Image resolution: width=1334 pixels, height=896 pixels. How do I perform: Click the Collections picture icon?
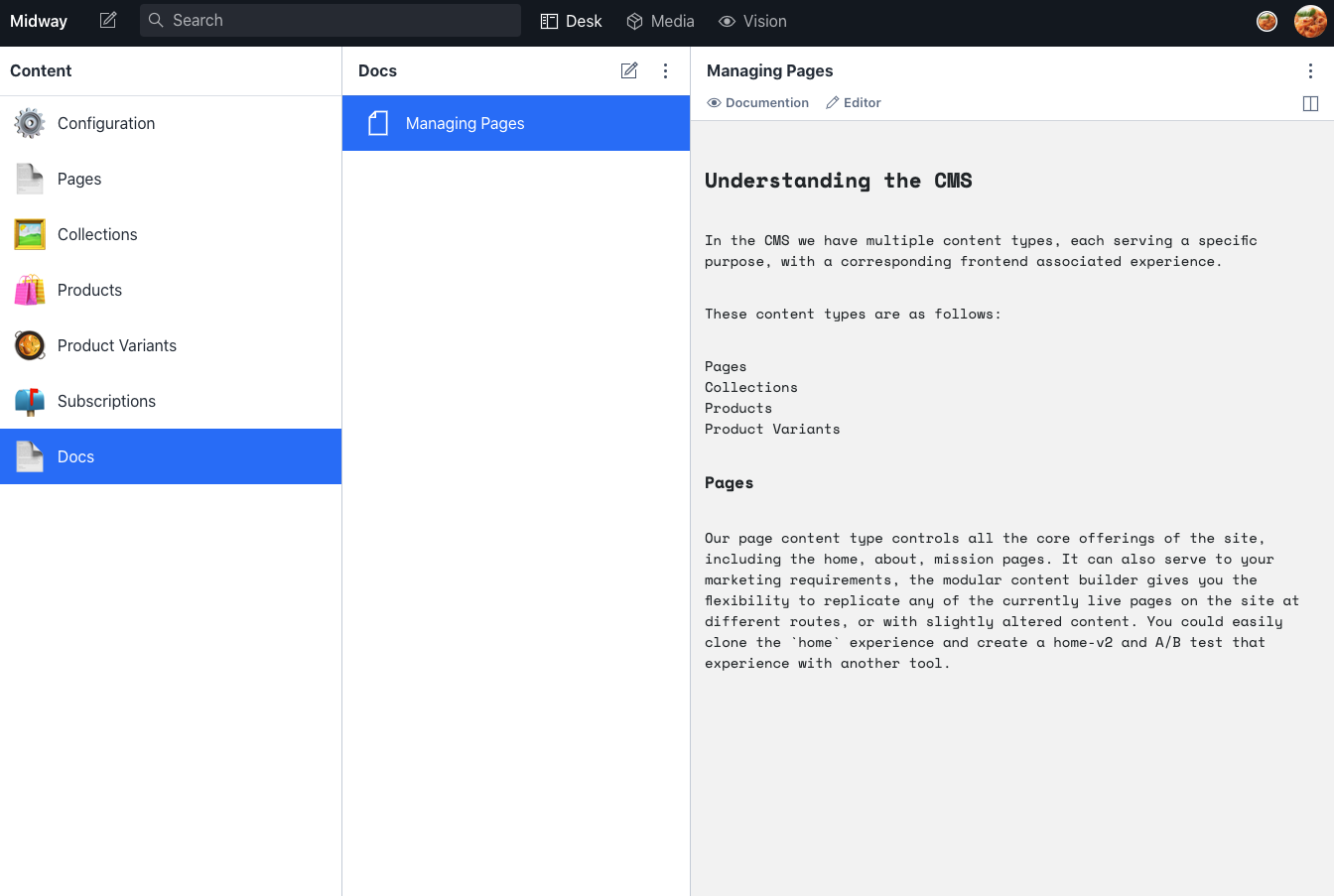click(x=29, y=234)
